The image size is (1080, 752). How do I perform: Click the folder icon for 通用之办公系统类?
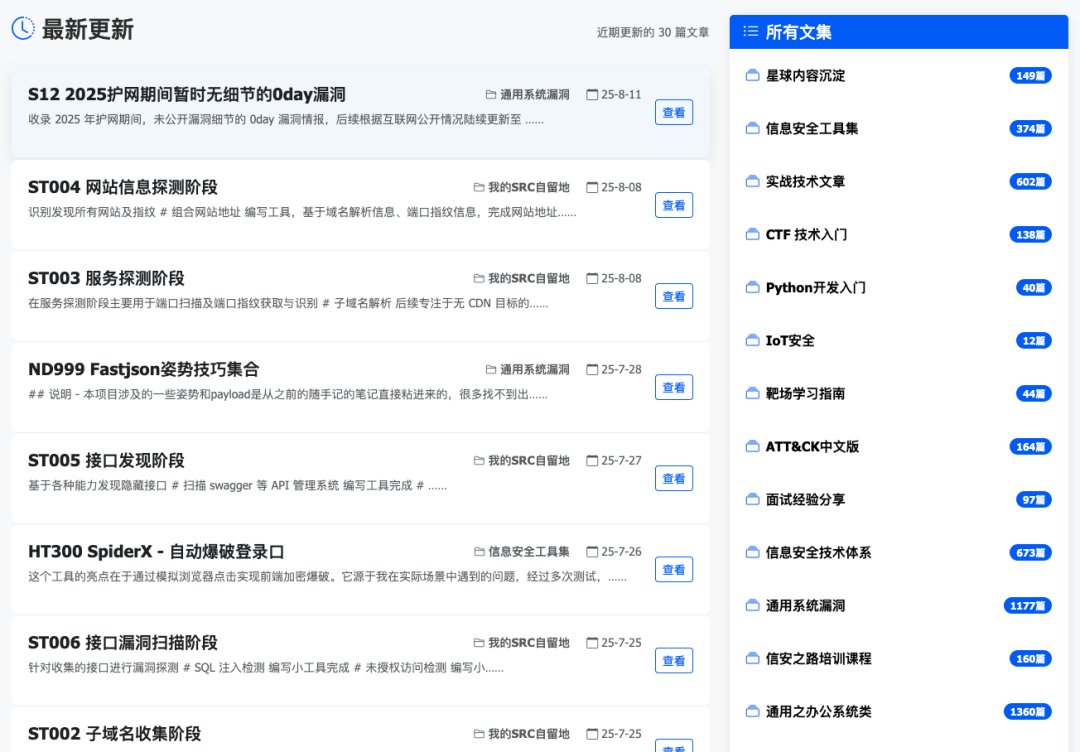753,711
